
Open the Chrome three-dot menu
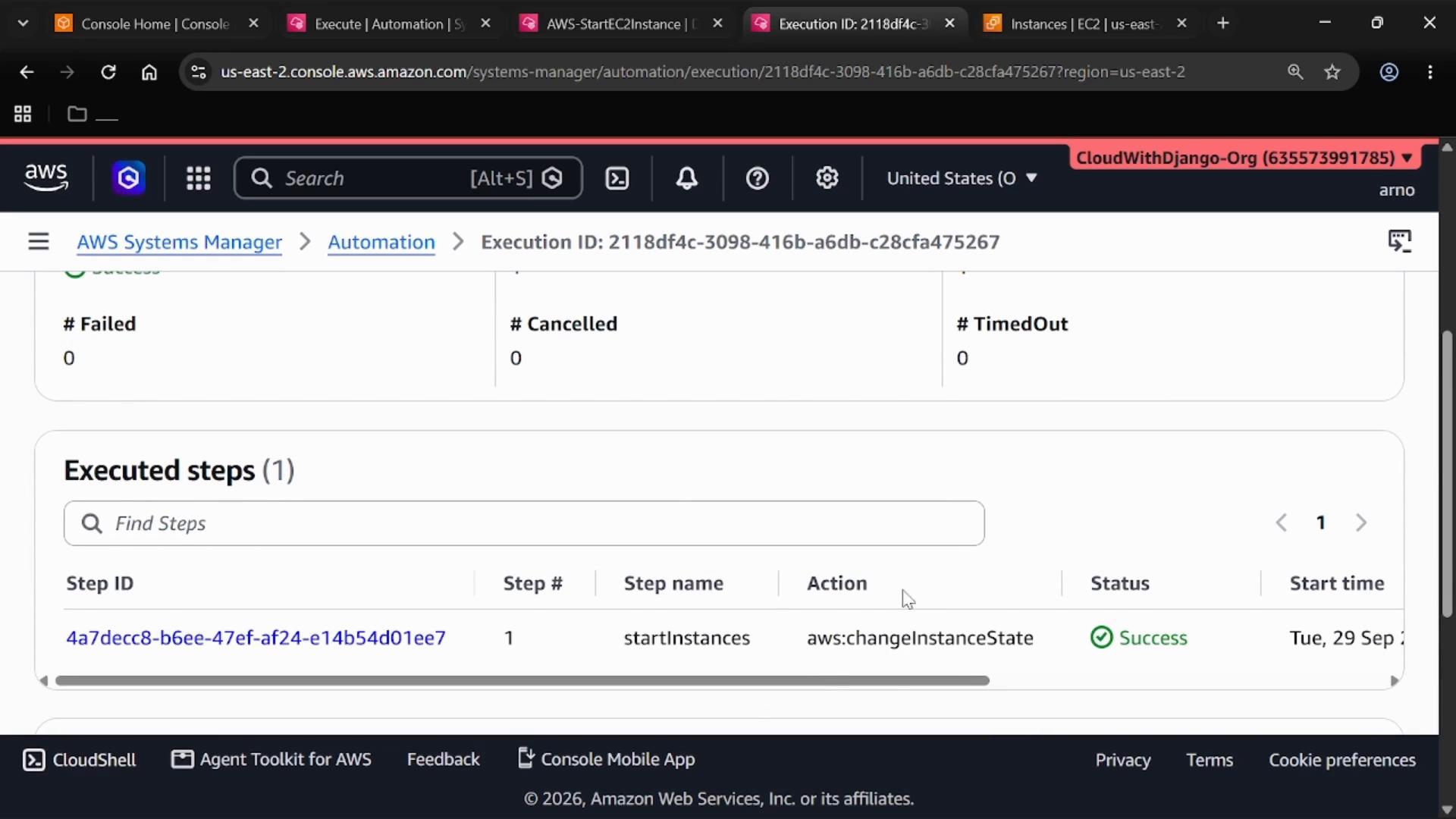[x=1430, y=72]
